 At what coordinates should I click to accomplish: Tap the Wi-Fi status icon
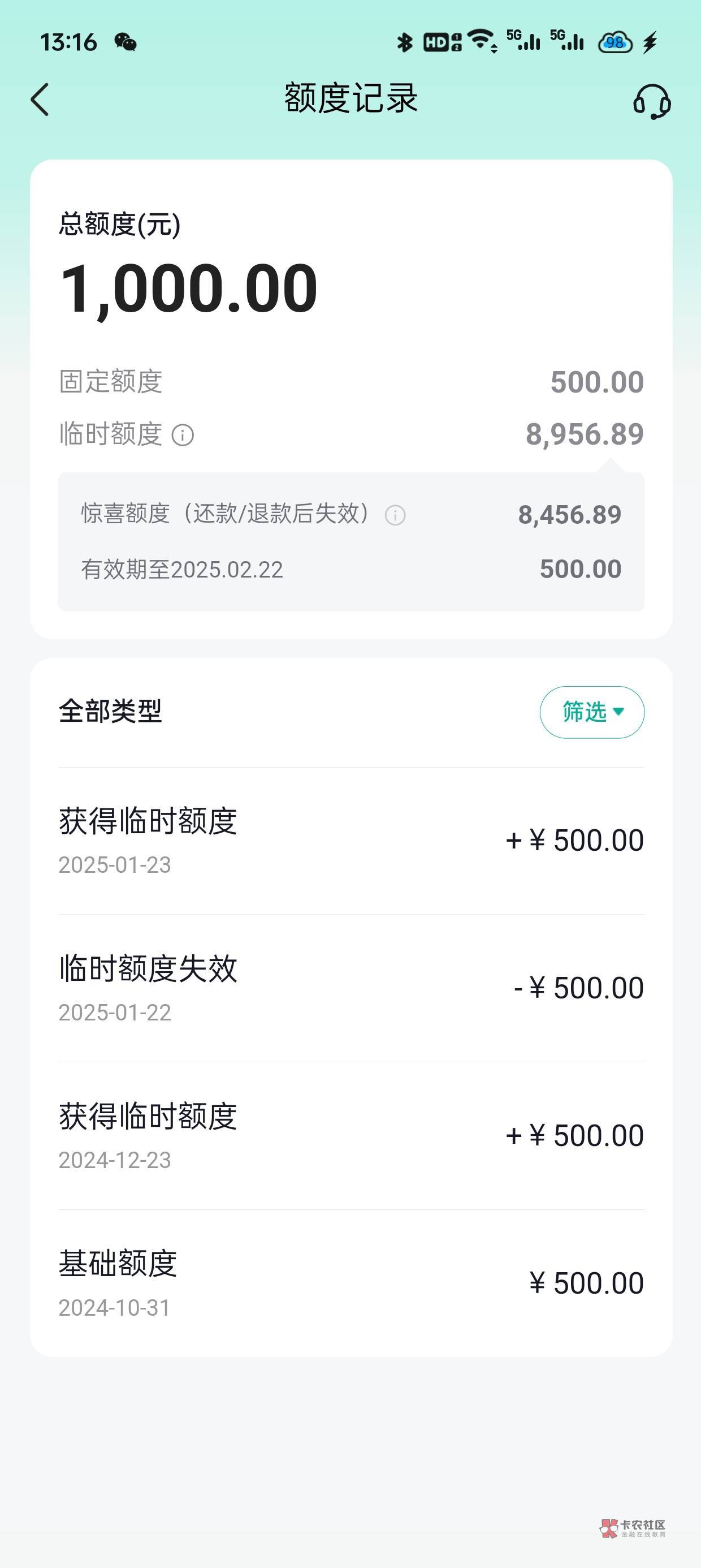click(x=483, y=41)
